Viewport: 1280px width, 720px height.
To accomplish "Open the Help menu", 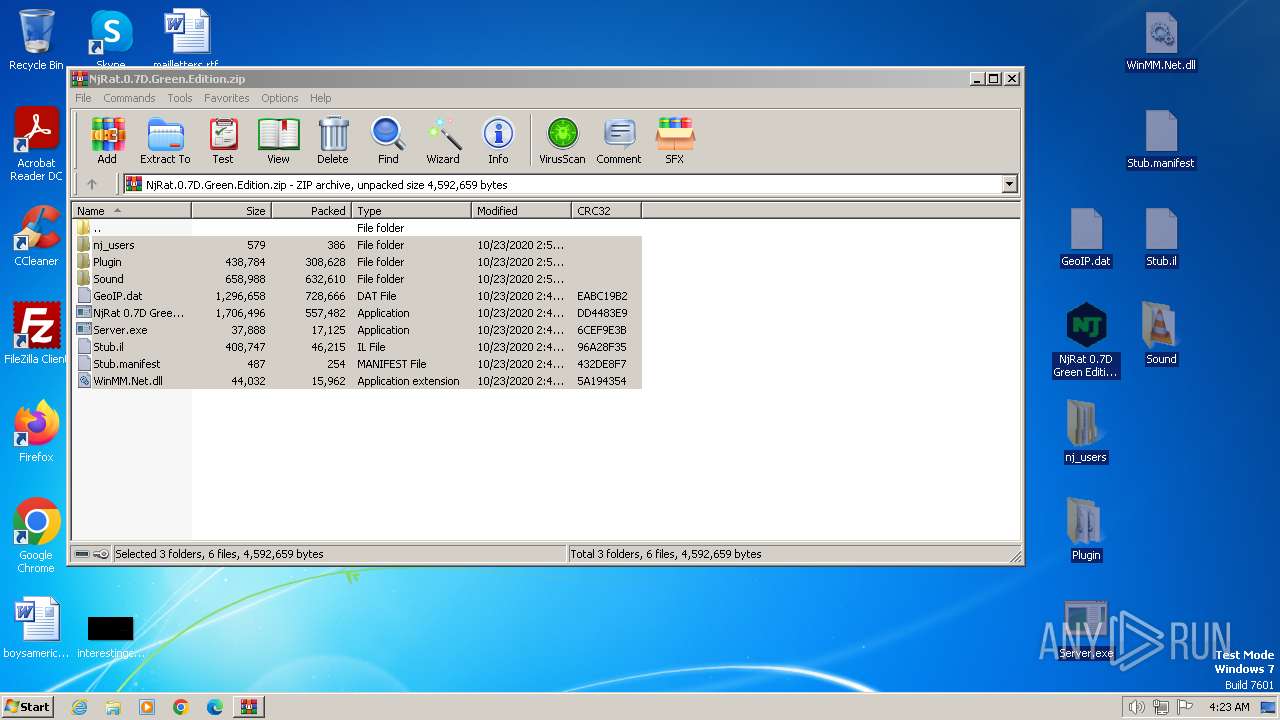I will point(320,98).
